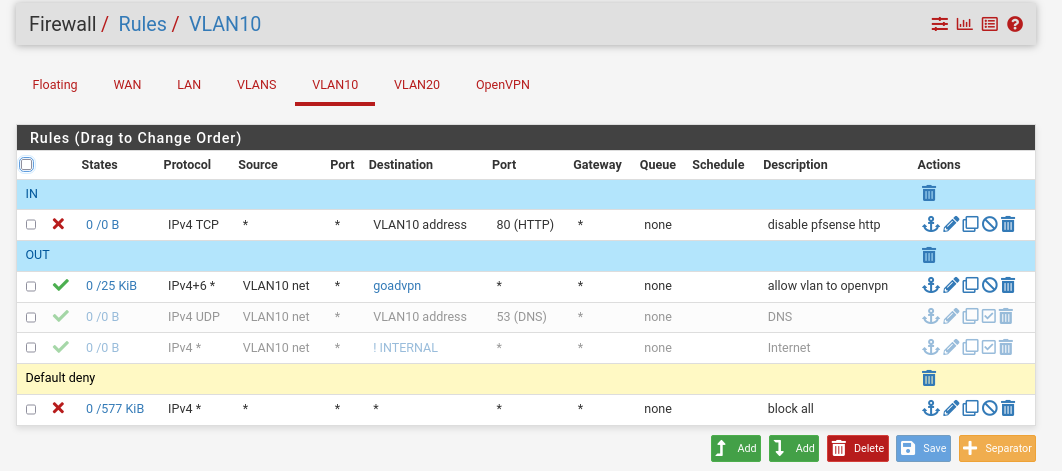Switch to the VLAN20 tab
1062x471 pixels.
(x=417, y=85)
